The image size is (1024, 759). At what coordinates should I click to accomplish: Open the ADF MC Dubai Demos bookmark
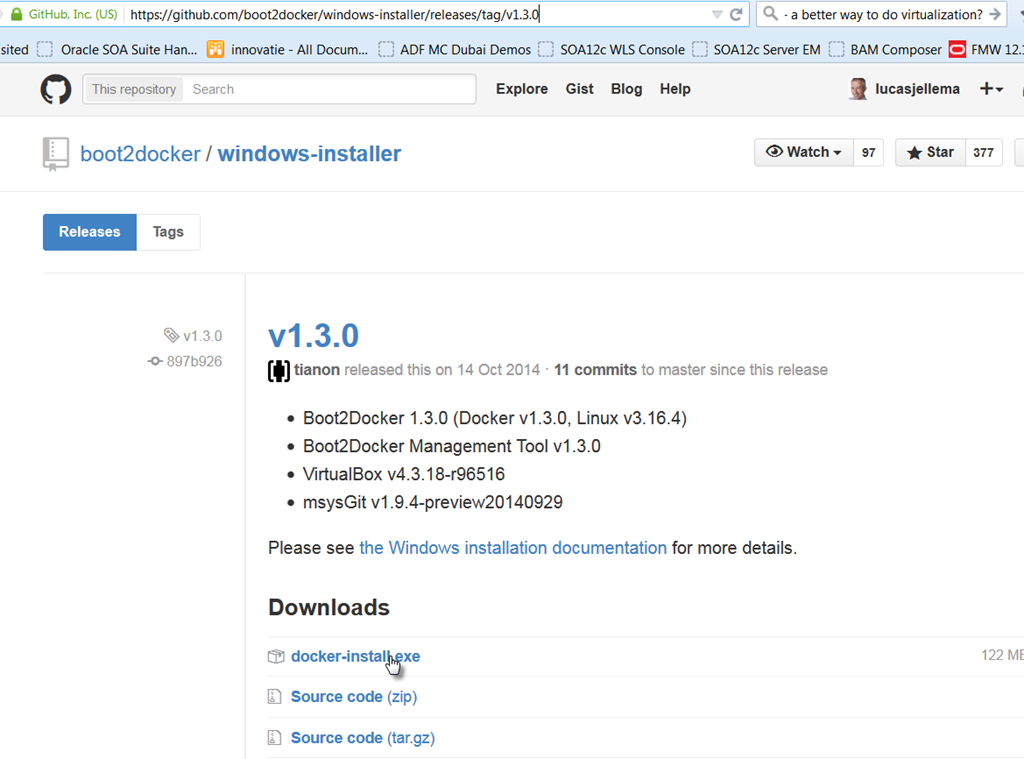click(455, 50)
